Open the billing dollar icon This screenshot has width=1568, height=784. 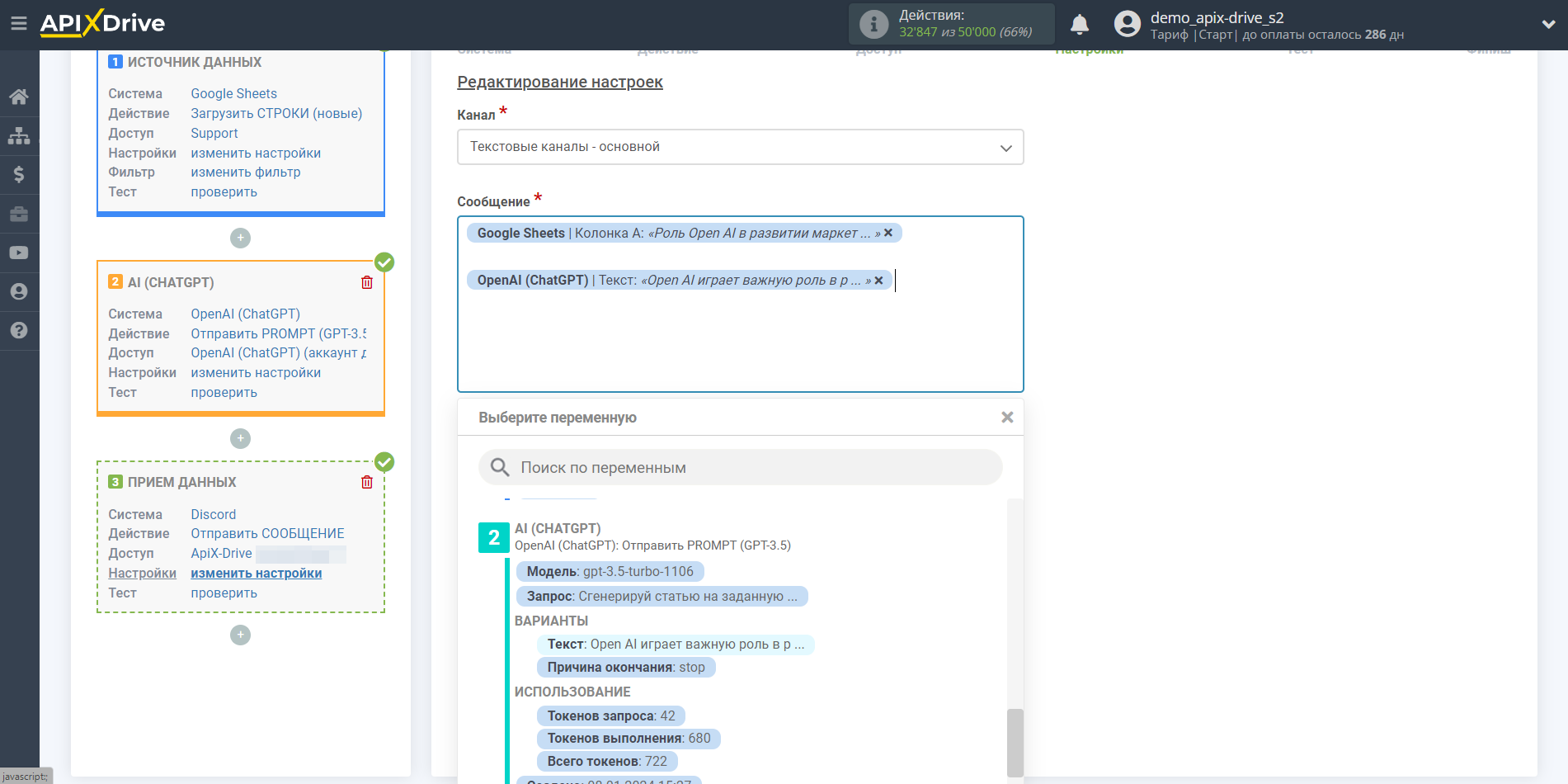19,174
